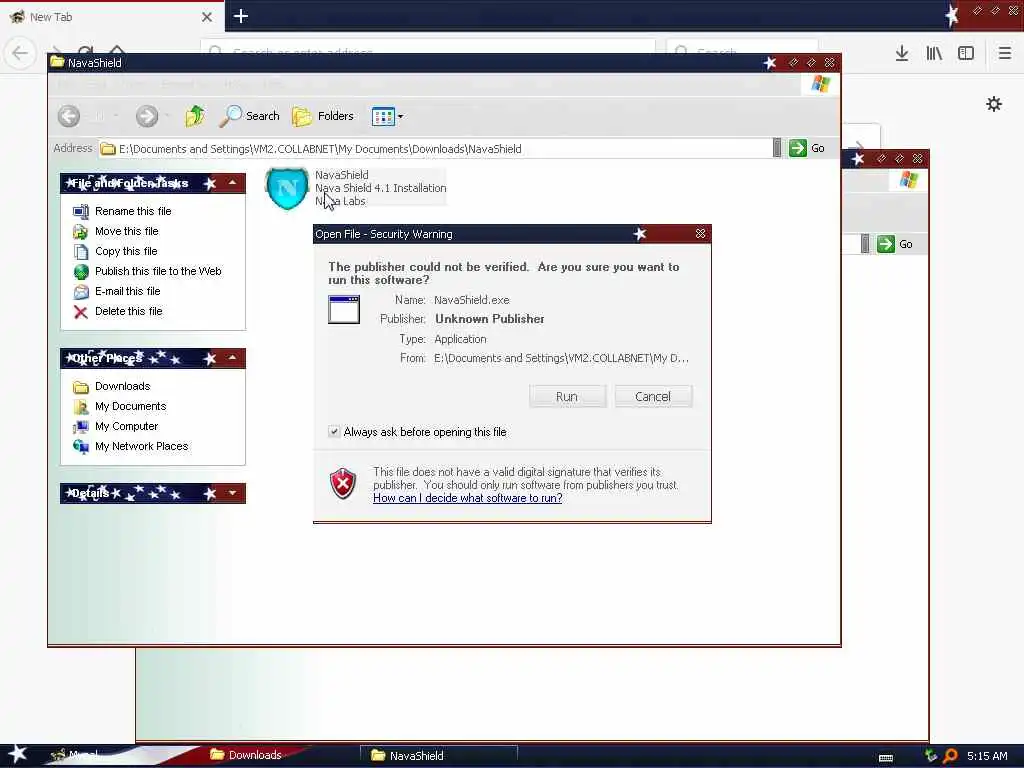Open How can I decide what software to run link
Screen dimensions: 1024x768
468,498
